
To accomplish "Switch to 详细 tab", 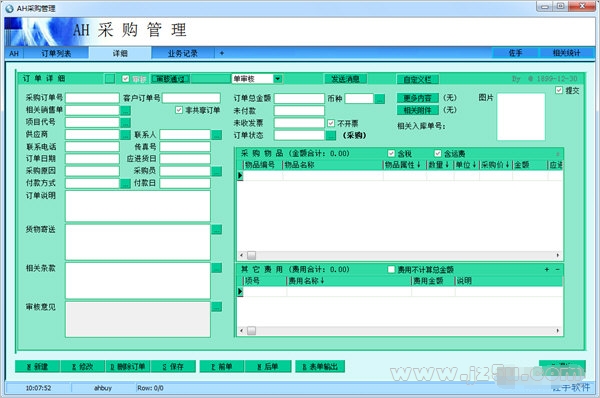I will pyautogui.click(x=120, y=53).
